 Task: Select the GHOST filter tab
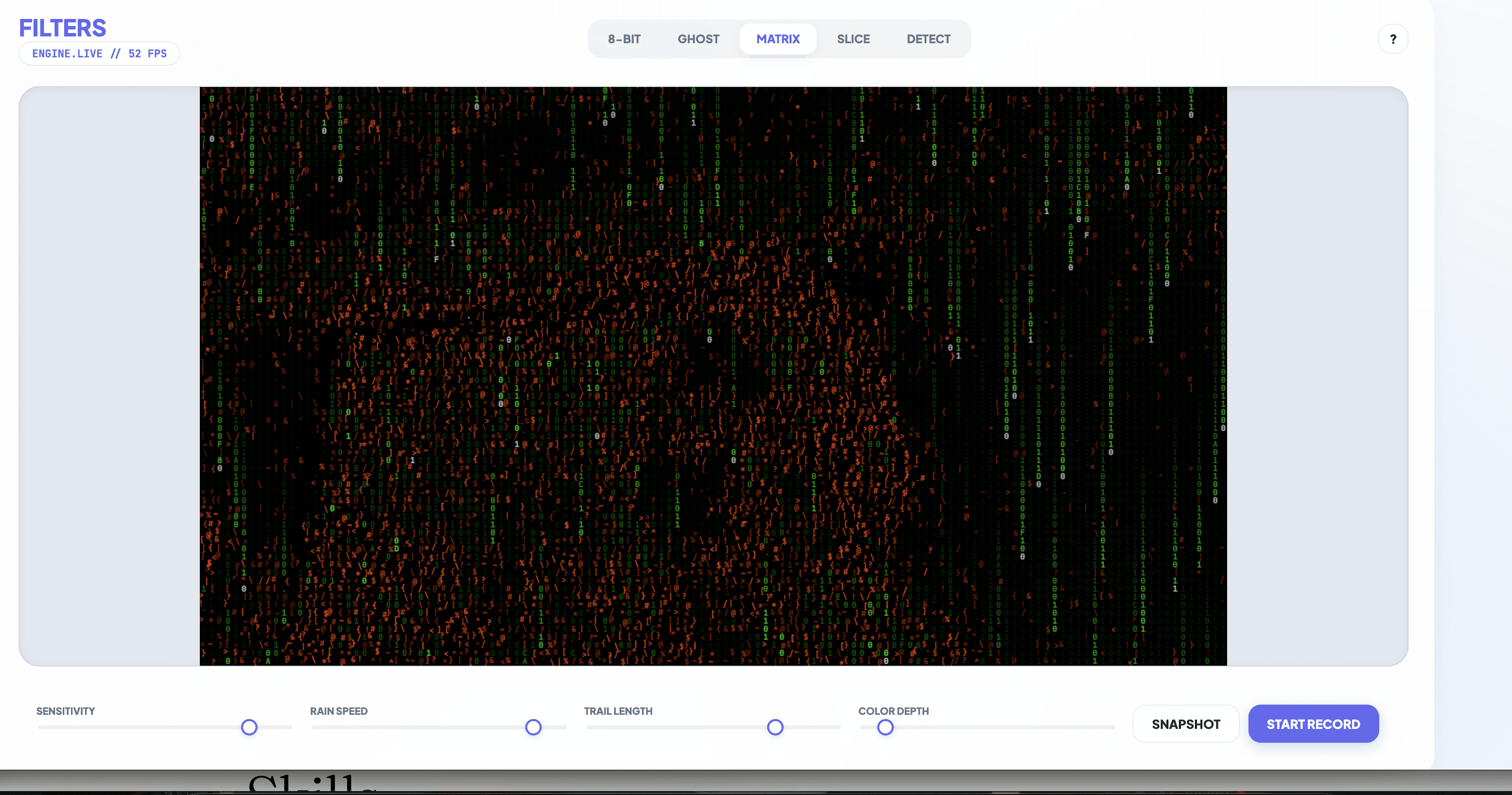[698, 39]
